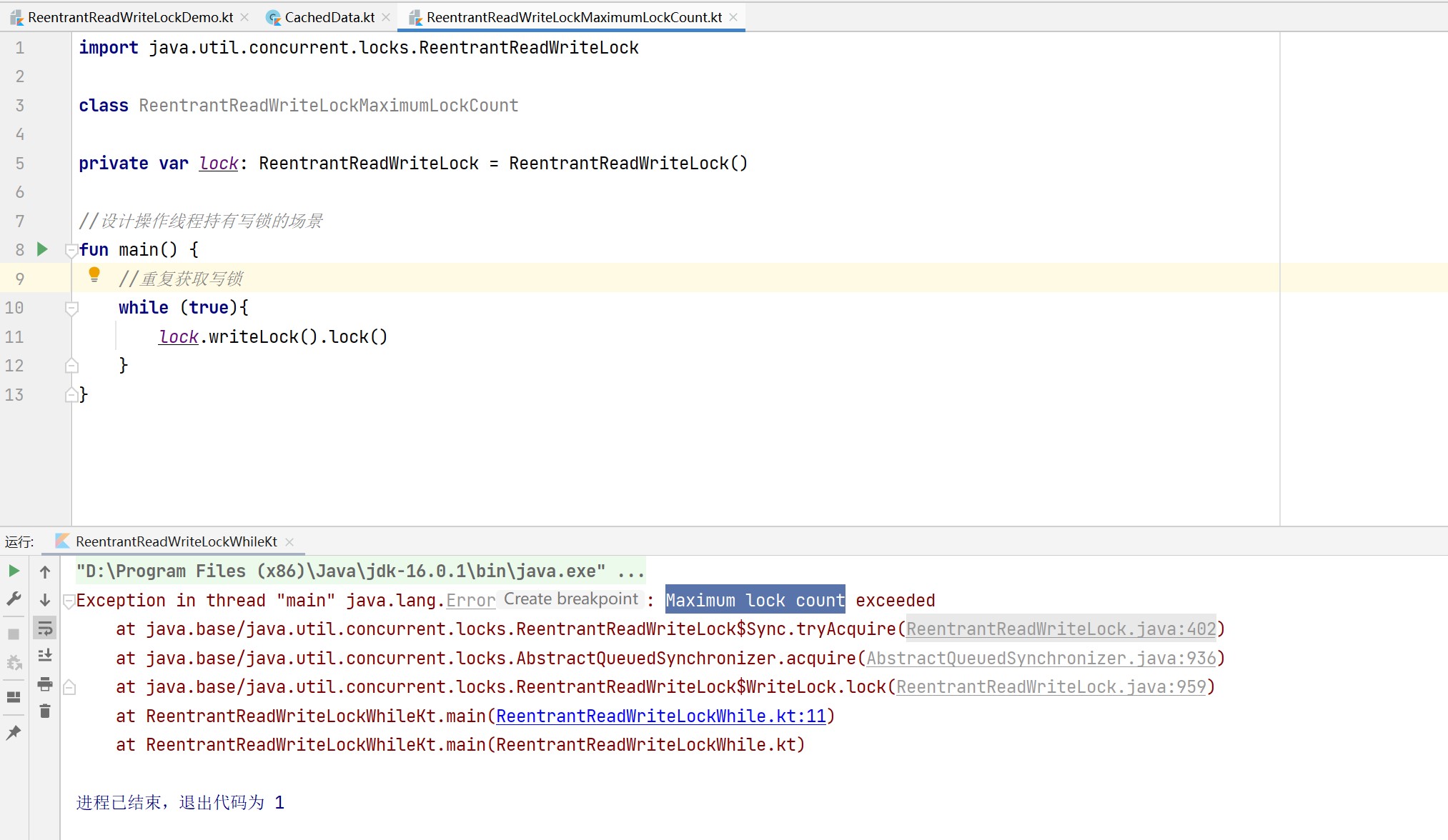
Task: Toggle soft-wrap in run console
Action: (45, 629)
